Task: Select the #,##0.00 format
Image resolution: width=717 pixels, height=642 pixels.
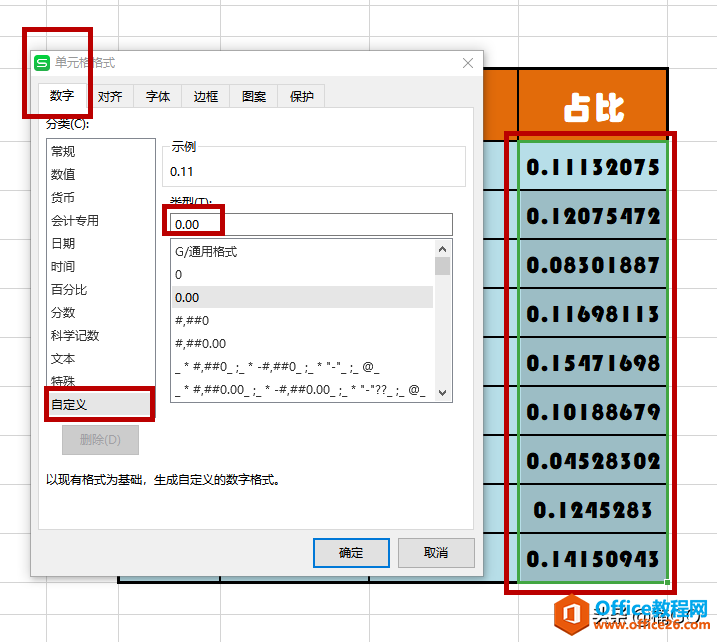Action: coord(302,343)
